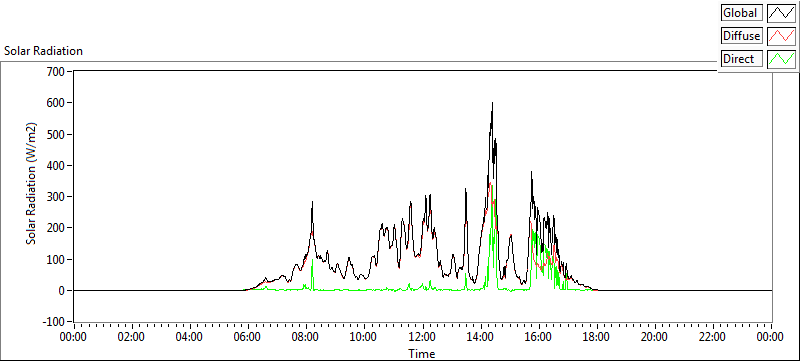Click the 14:00 time axis label

point(481,337)
